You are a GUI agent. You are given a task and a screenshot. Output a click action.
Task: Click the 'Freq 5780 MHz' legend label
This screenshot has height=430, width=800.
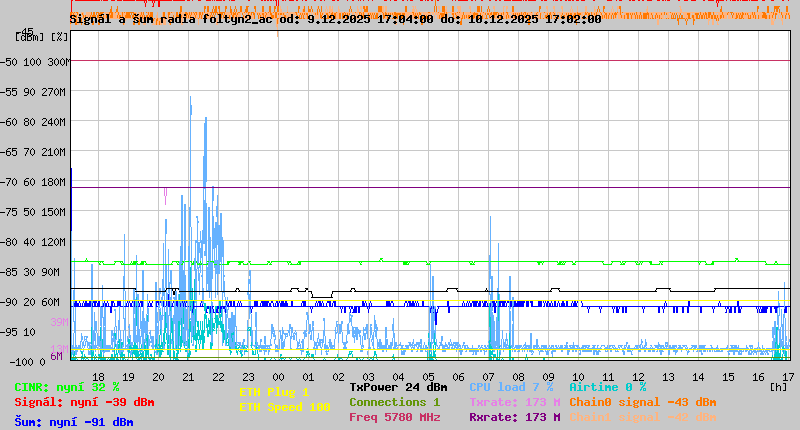coord(394,417)
